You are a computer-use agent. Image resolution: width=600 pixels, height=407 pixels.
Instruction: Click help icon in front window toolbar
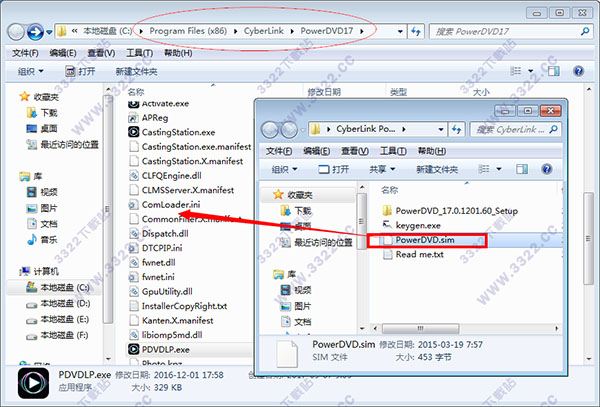click(x=547, y=169)
